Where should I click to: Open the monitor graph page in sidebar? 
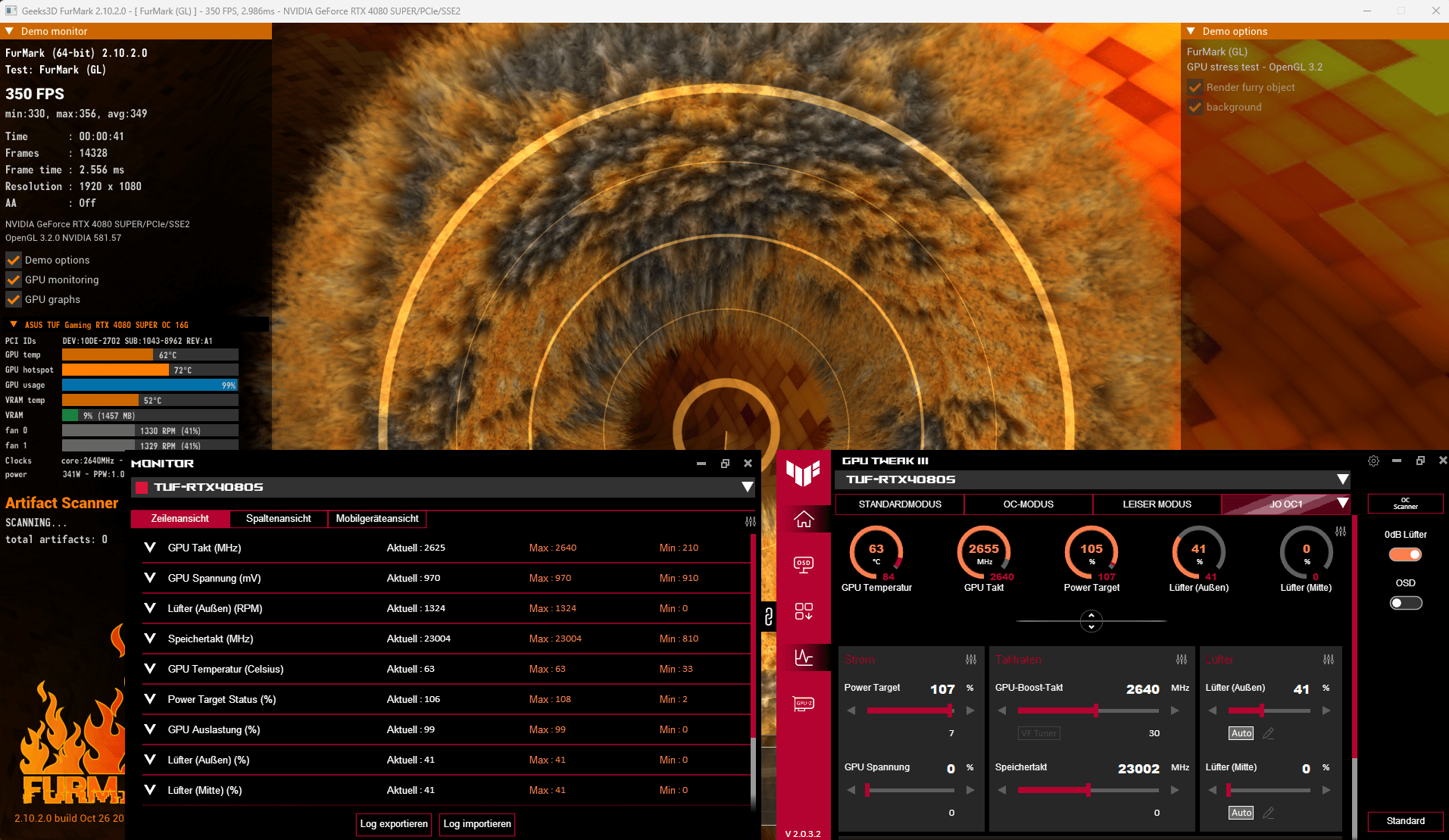click(804, 657)
